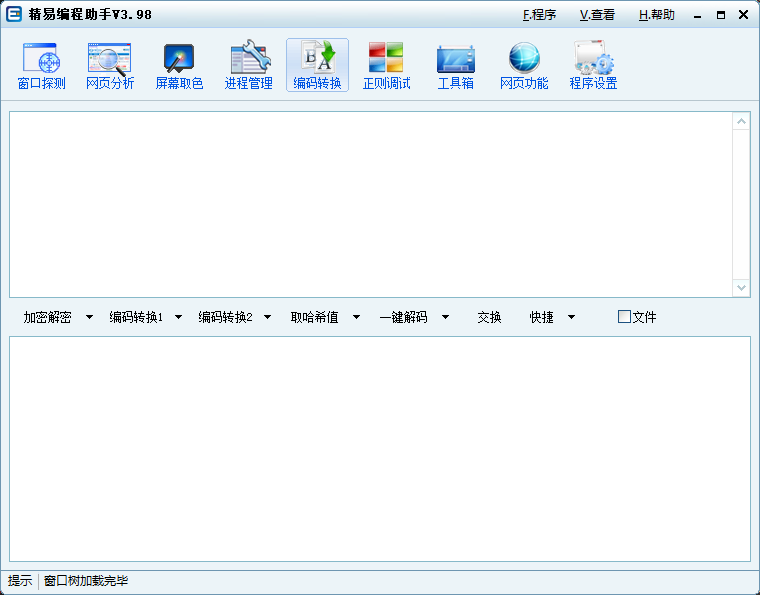Click the lower output text area
The height and width of the screenshot is (595, 760).
pos(380,449)
